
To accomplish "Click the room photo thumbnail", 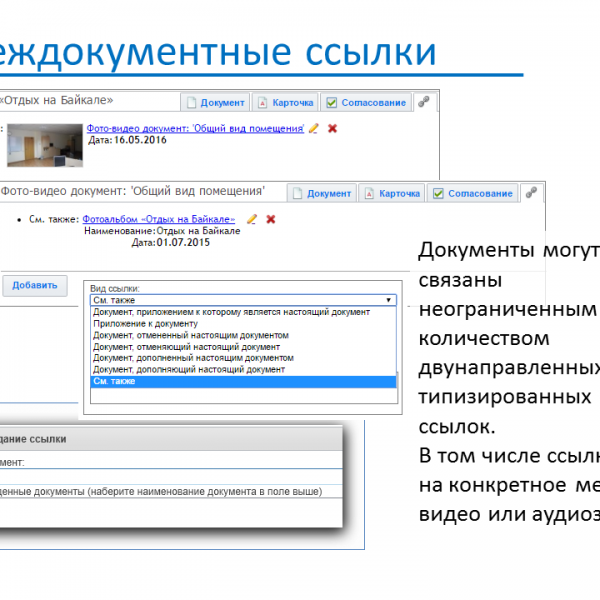I will [44, 144].
